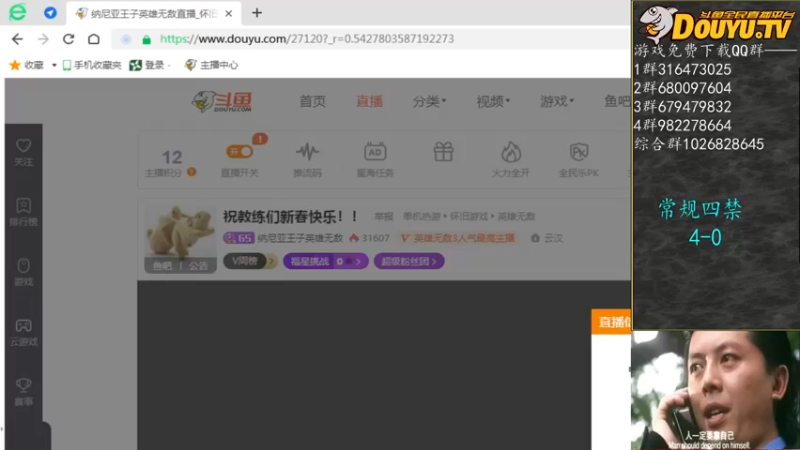Screen dimensions: 800x450
Task: Click the orange 直播 side tab
Action: (x=611, y=322)
